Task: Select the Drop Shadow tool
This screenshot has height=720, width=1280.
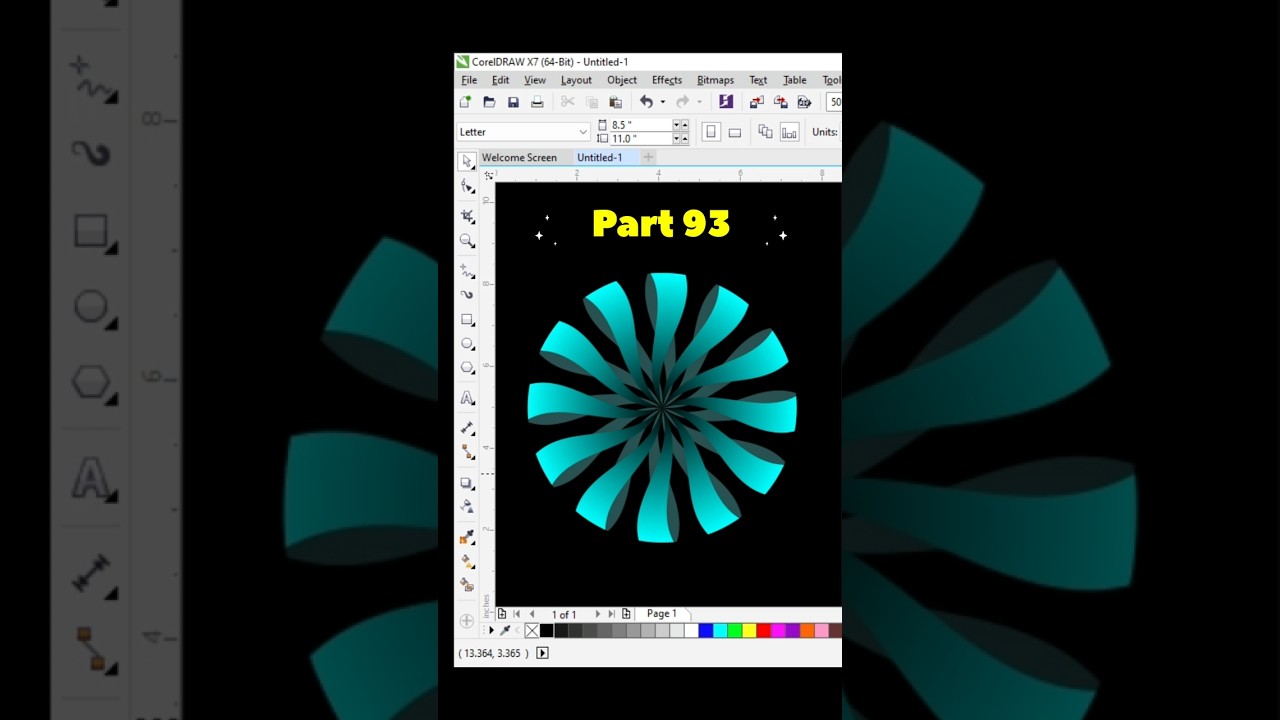Action: click(x=467, y=483)
